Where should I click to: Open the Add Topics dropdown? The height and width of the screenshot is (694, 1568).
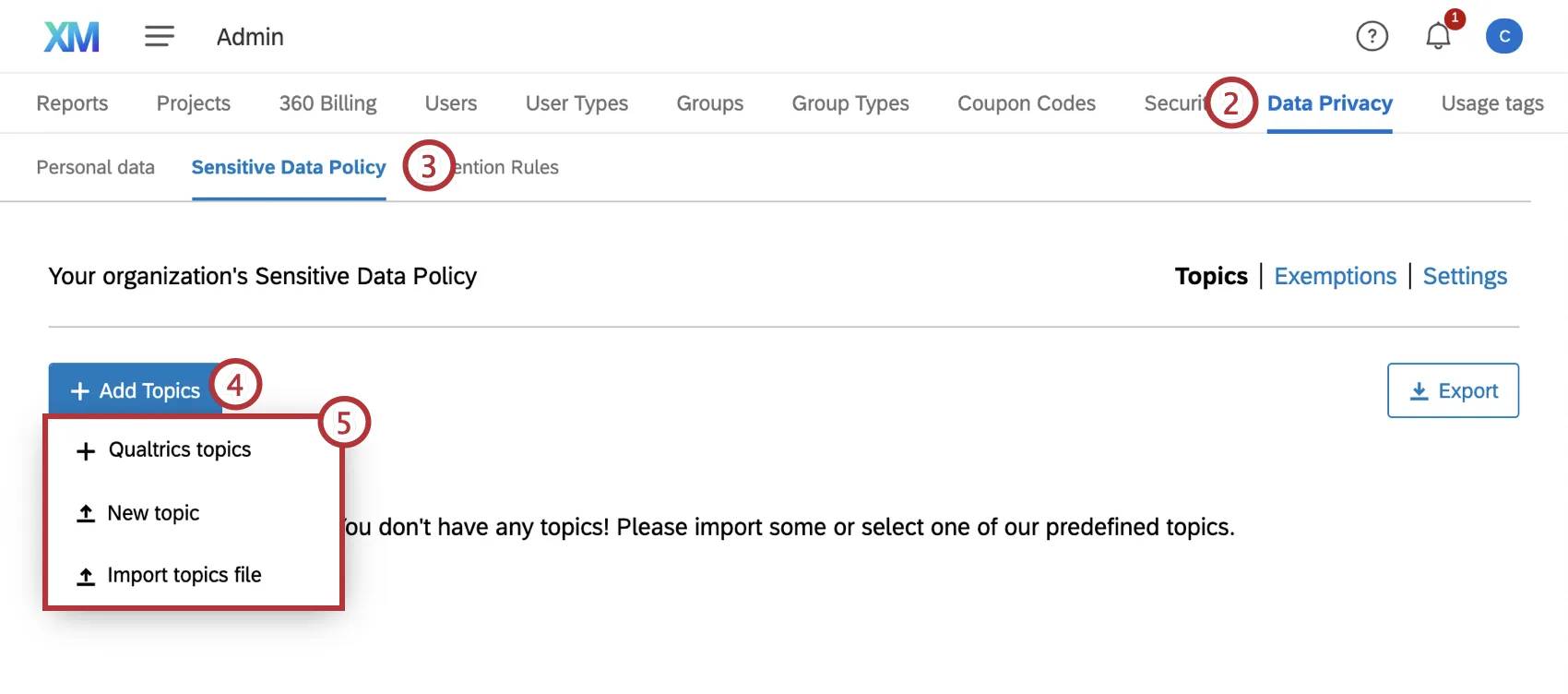click(134, 389)
